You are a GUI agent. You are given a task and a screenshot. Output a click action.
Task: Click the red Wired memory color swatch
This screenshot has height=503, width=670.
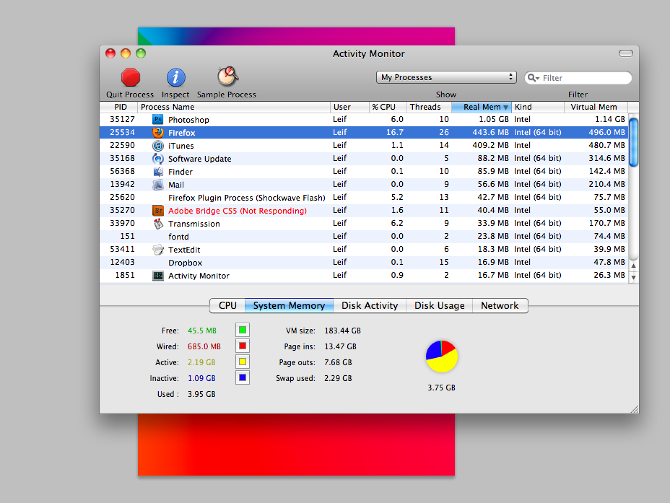click(x=242, y=346)
